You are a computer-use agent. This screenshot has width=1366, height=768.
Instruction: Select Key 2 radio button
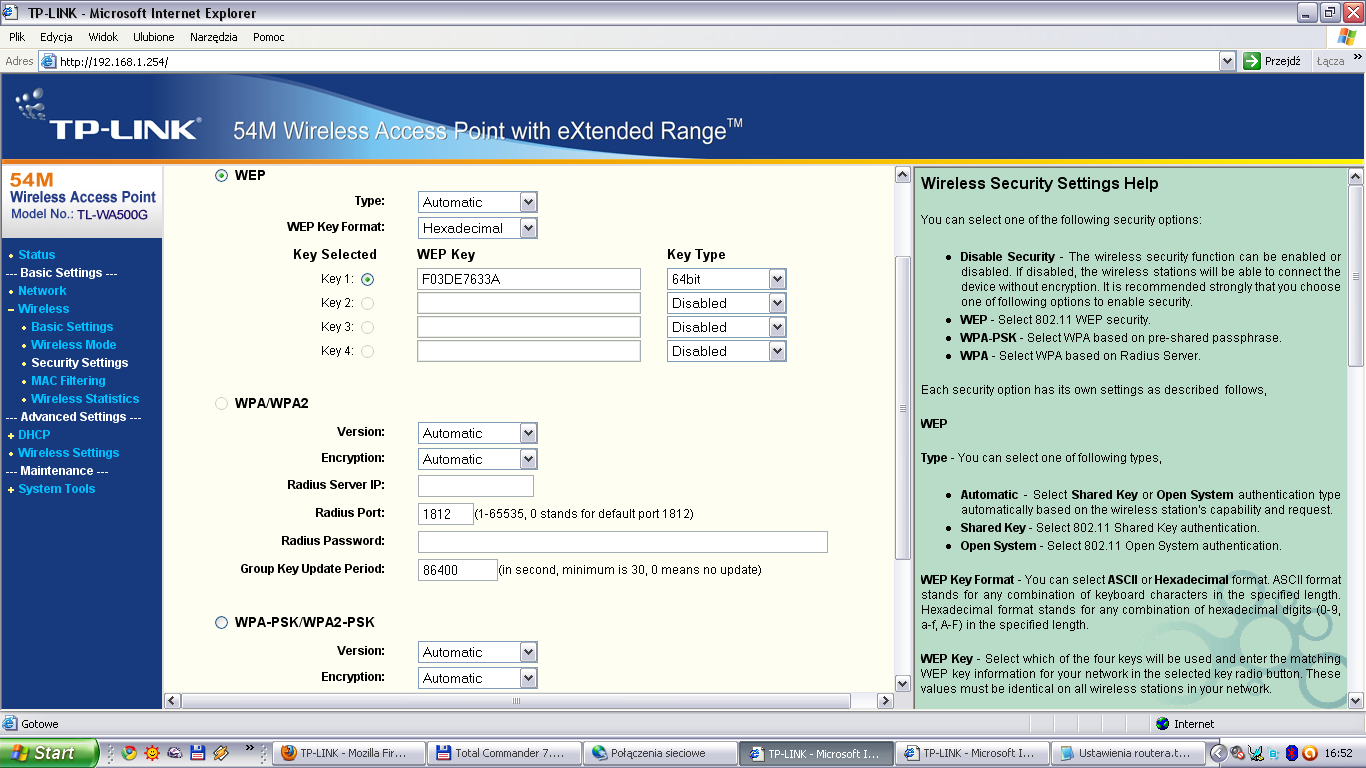pos(367,303)
